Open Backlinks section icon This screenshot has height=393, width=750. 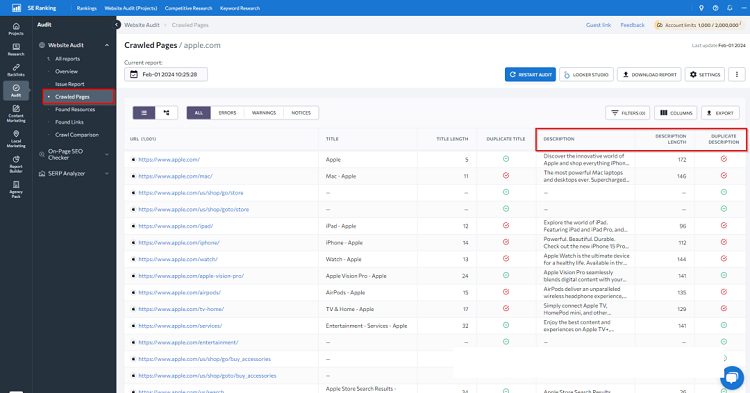point(16,70)
